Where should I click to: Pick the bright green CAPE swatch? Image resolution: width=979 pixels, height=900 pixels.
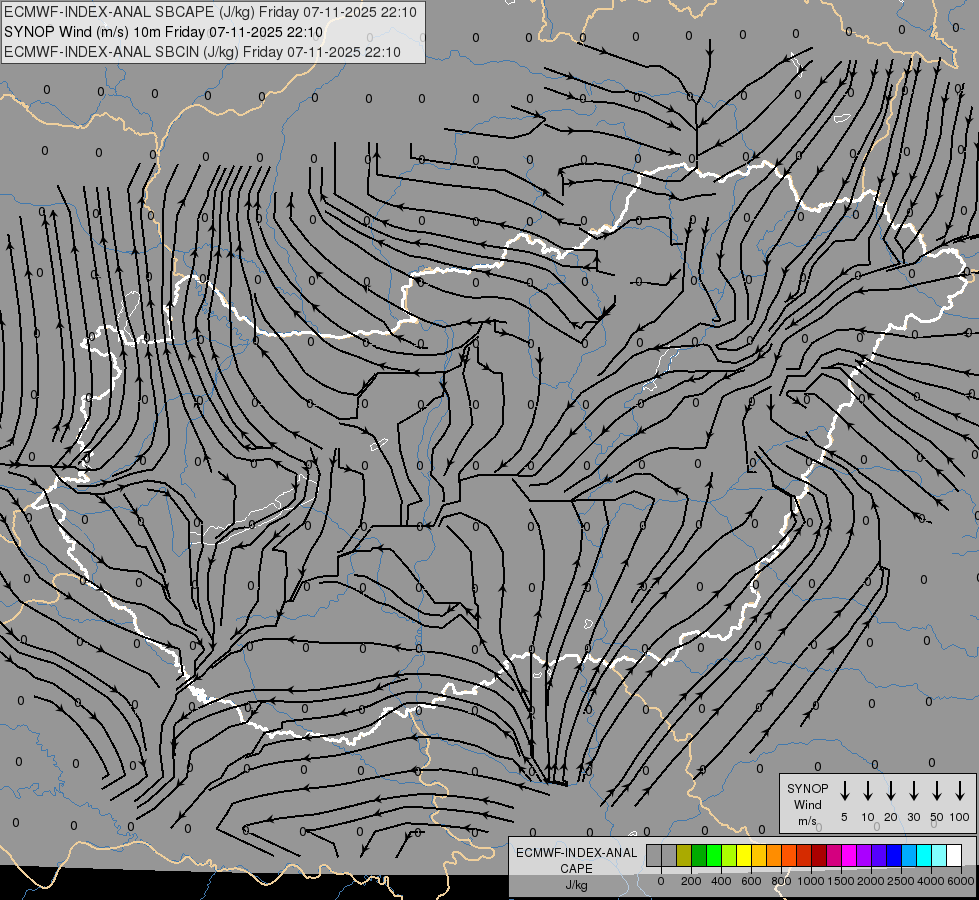[714, 855]
